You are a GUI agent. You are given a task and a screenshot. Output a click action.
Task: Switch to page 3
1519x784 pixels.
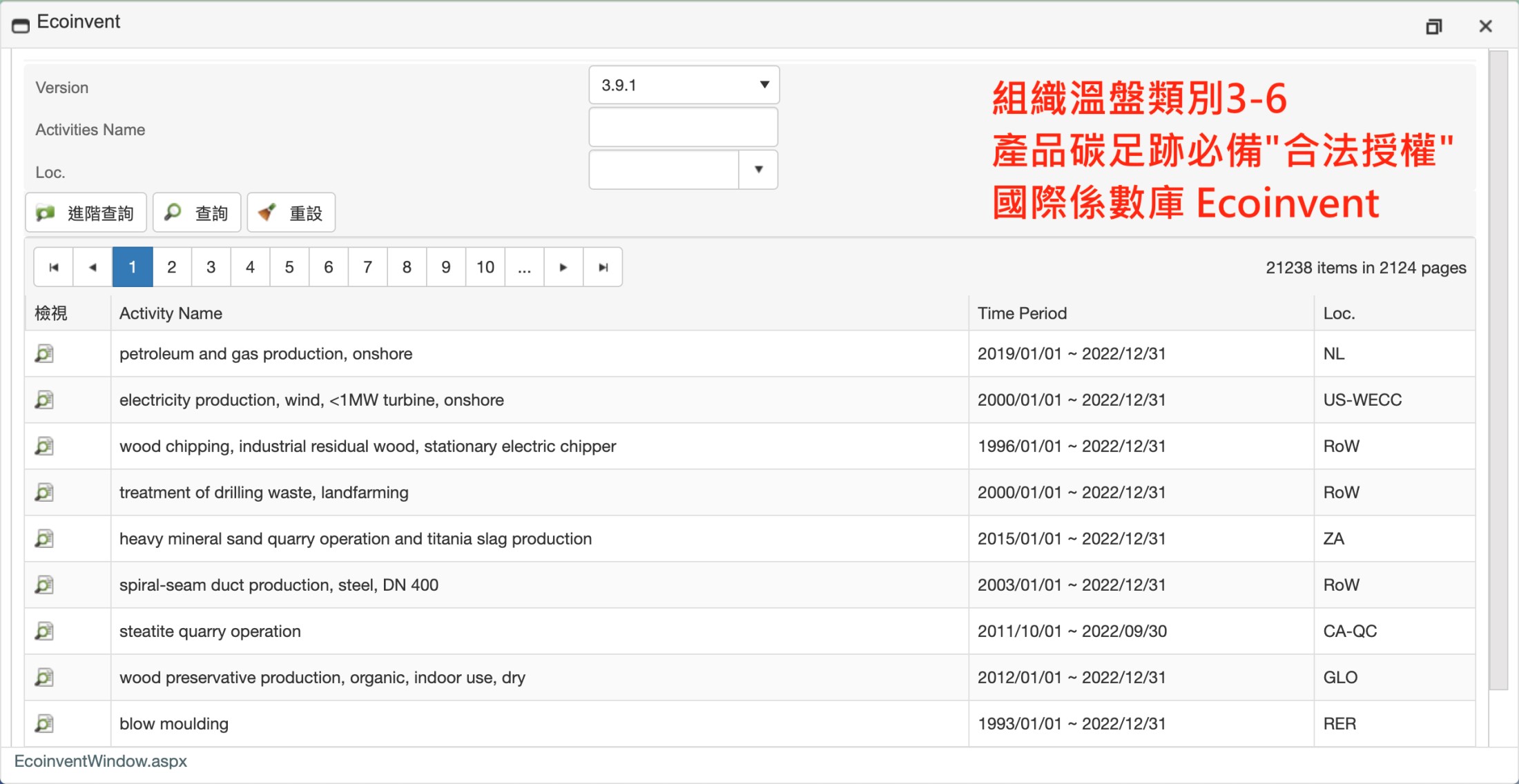click(x=211, y=267)
